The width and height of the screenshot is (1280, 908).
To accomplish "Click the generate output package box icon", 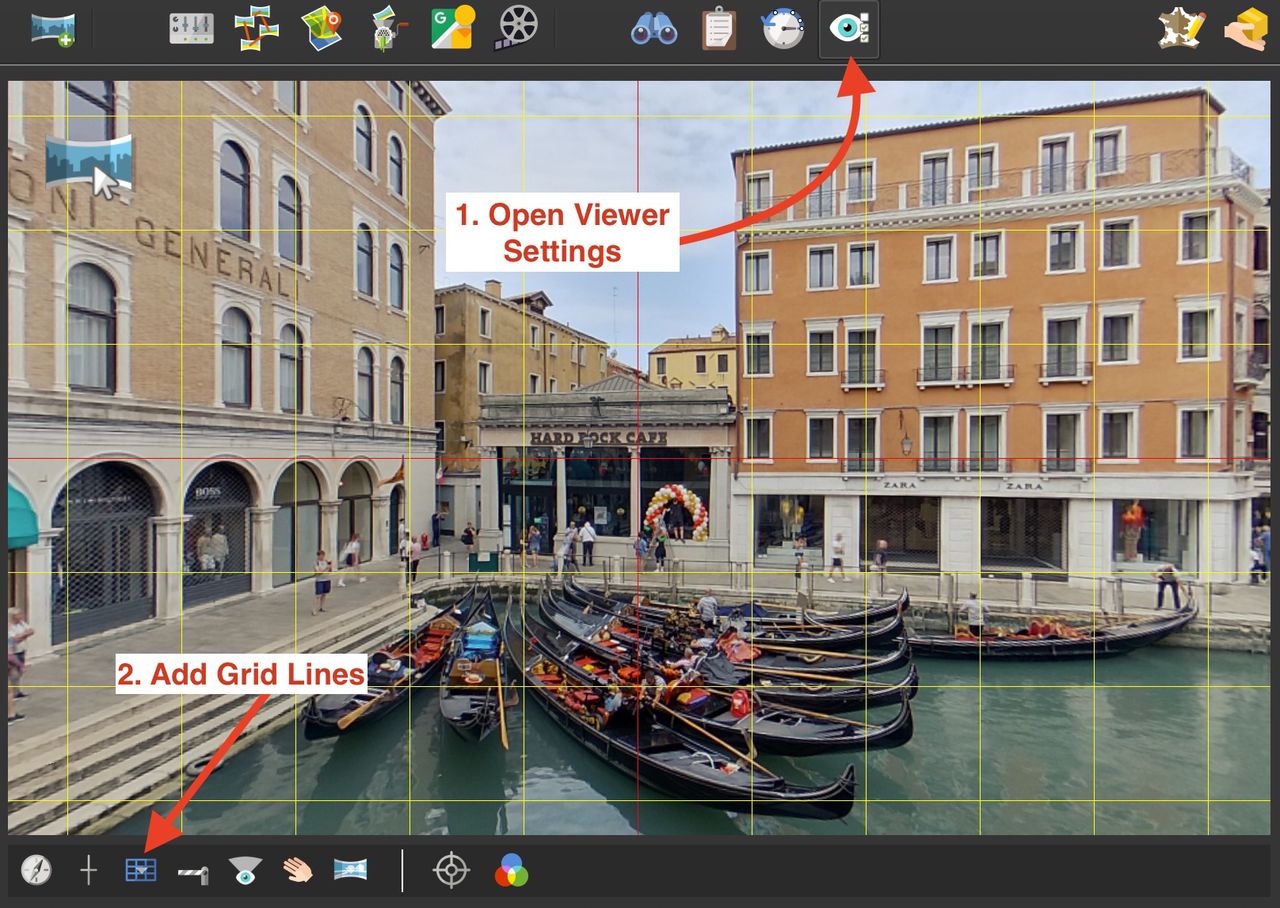I will point(1245,28).
